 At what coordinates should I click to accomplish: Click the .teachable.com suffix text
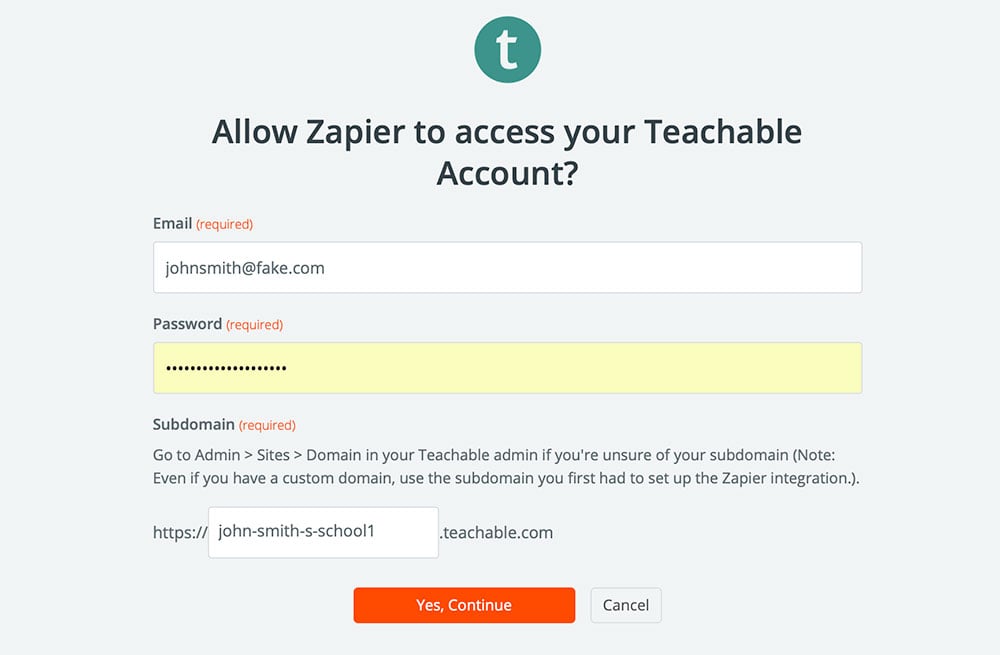tap(497, 532)
